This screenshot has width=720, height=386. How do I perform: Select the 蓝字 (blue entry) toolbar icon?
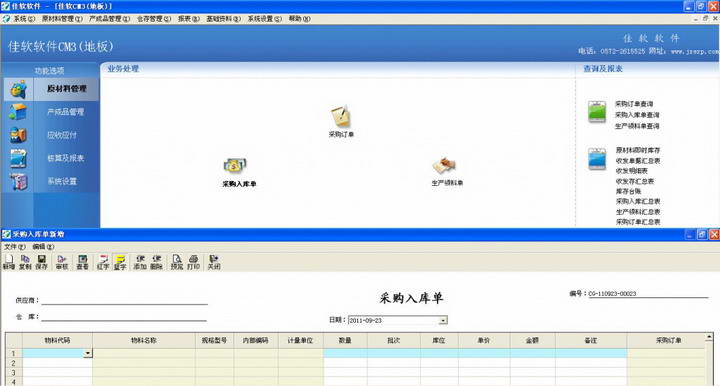pos(120,262)
